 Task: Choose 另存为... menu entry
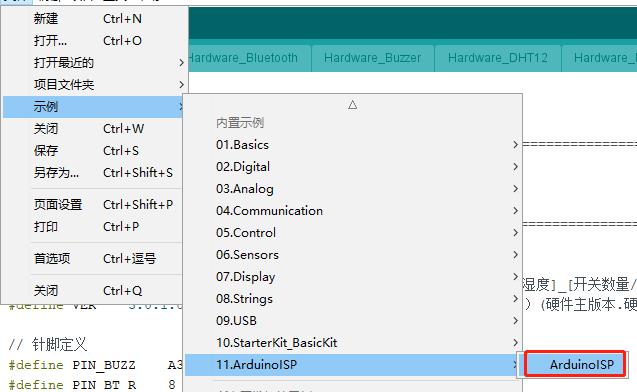(93, 173)
